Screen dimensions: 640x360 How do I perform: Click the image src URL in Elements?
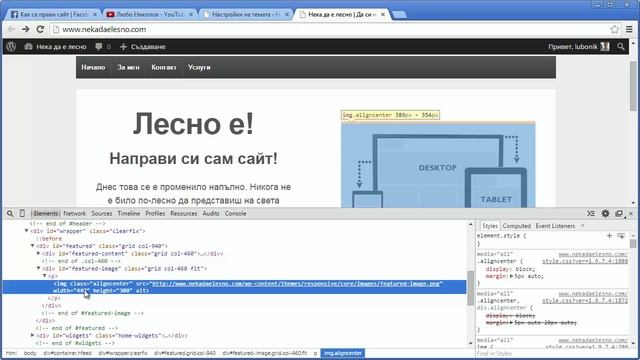(296, 283)
